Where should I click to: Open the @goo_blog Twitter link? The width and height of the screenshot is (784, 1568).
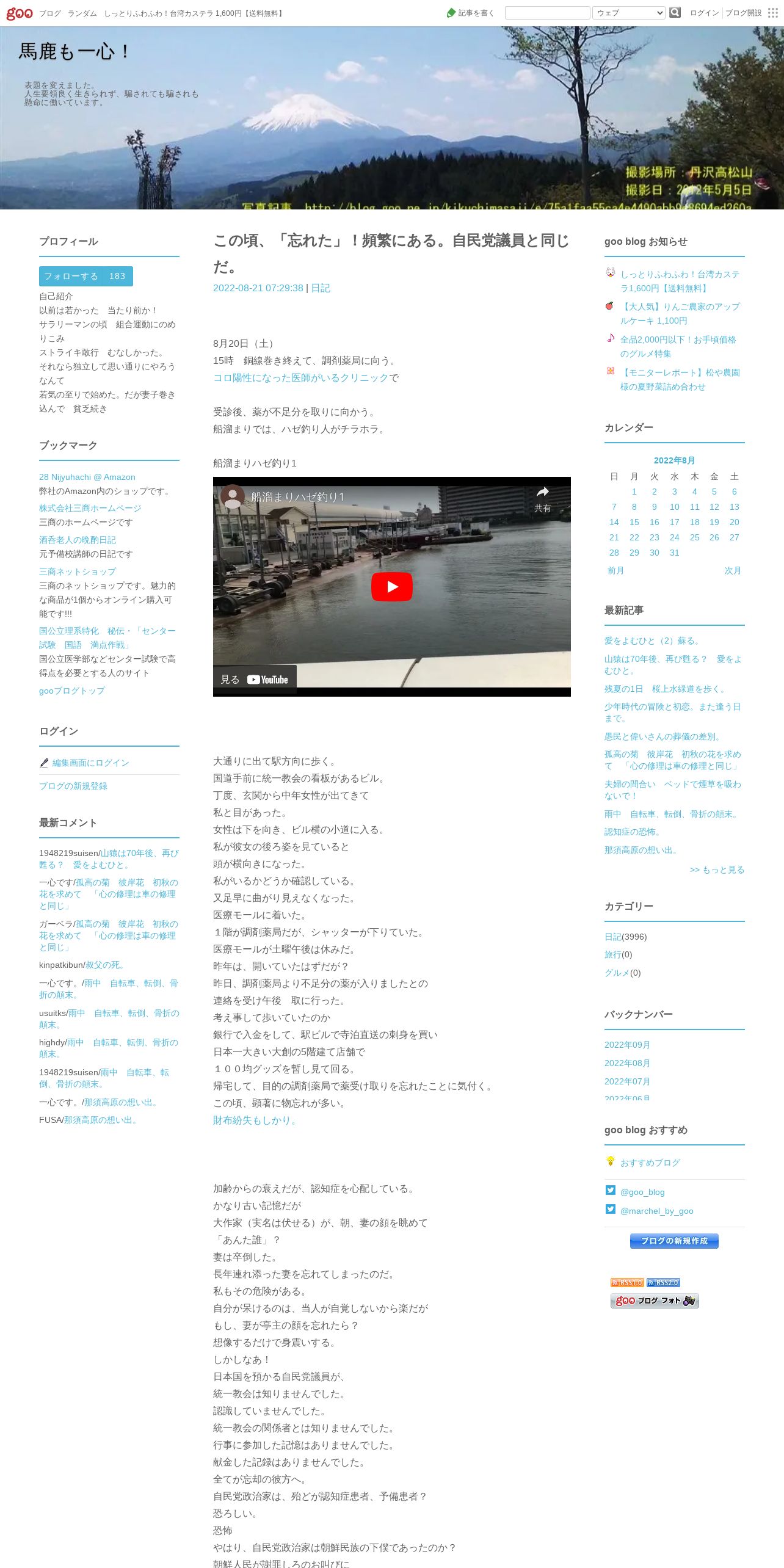(642, 1192)
